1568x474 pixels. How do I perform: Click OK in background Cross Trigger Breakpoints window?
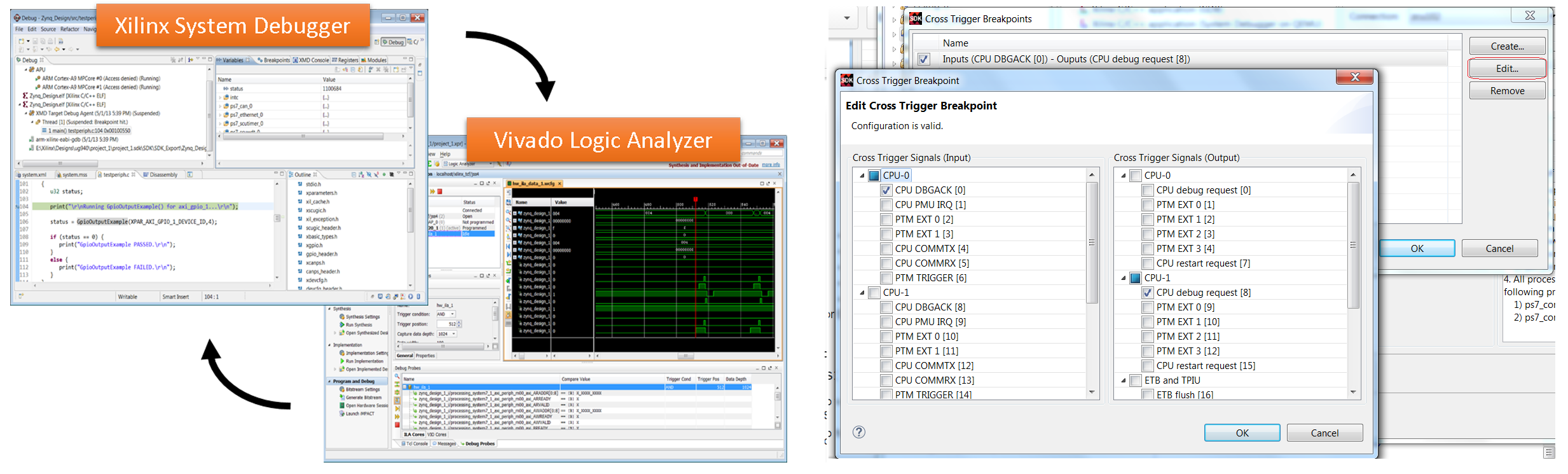(1417, 248)
